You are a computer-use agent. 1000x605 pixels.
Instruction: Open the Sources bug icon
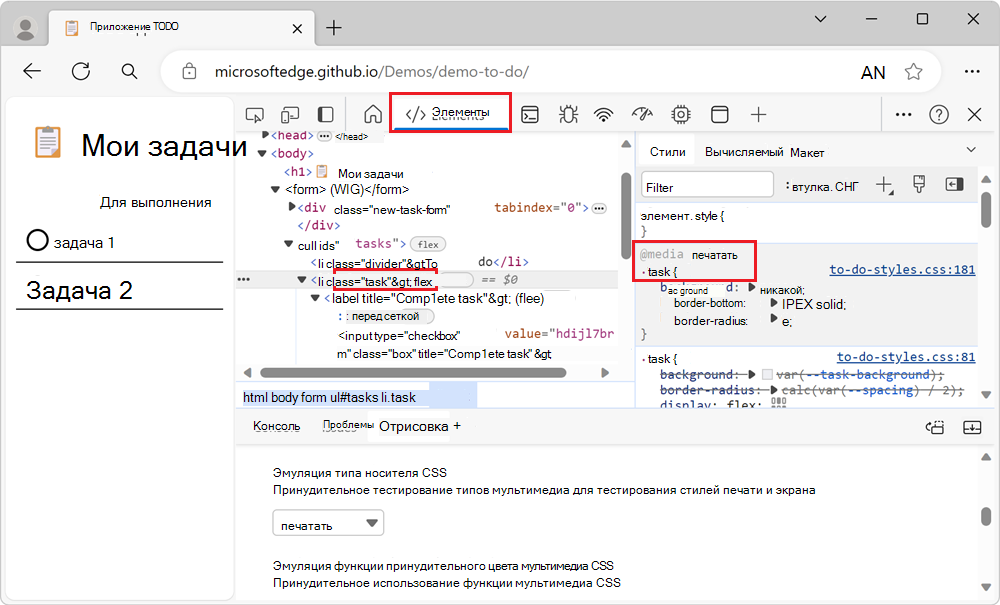pos(568,115)
